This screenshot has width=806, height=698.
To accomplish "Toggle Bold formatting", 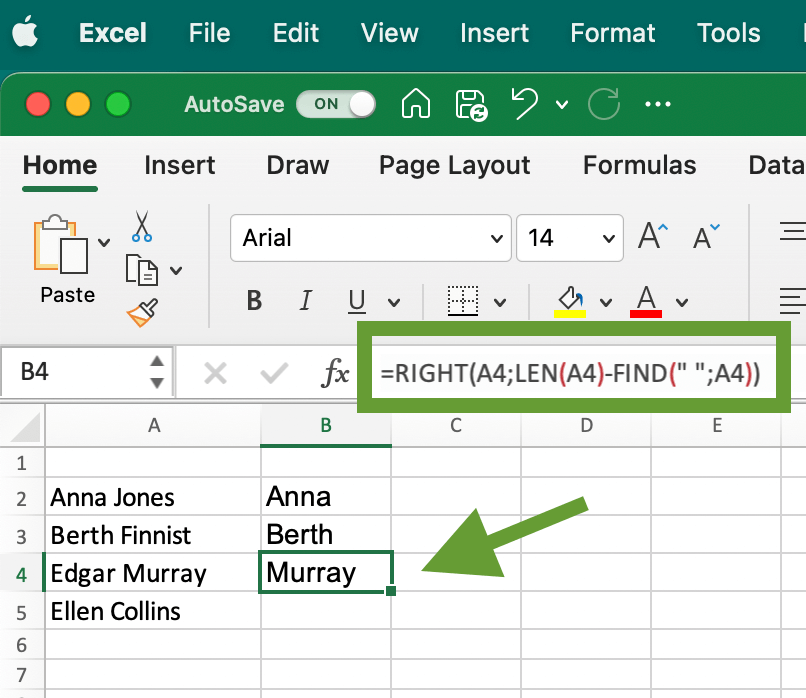I will tap(253, 300).
